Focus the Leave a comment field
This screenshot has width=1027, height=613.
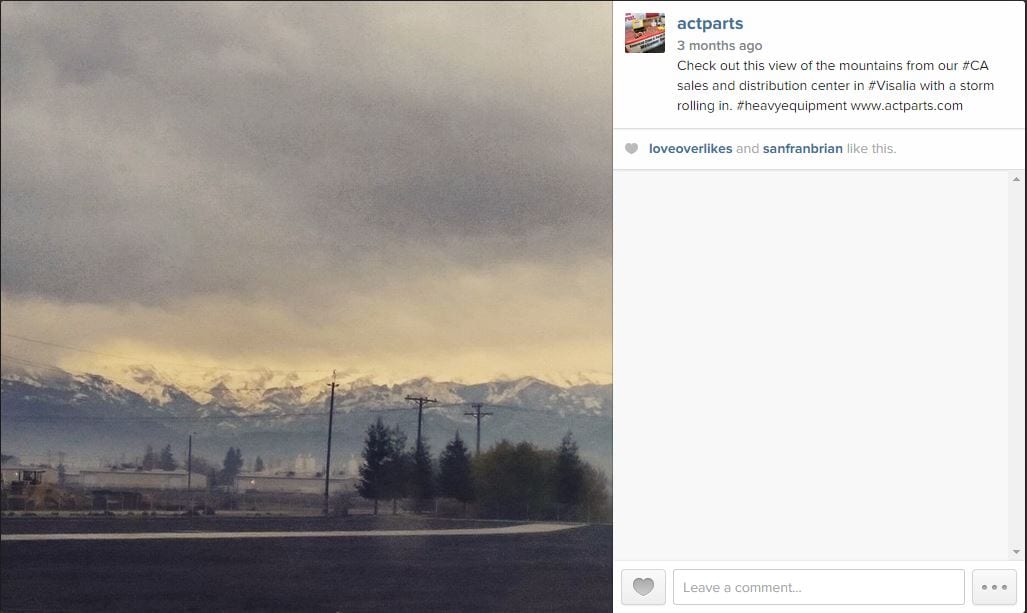819,587
